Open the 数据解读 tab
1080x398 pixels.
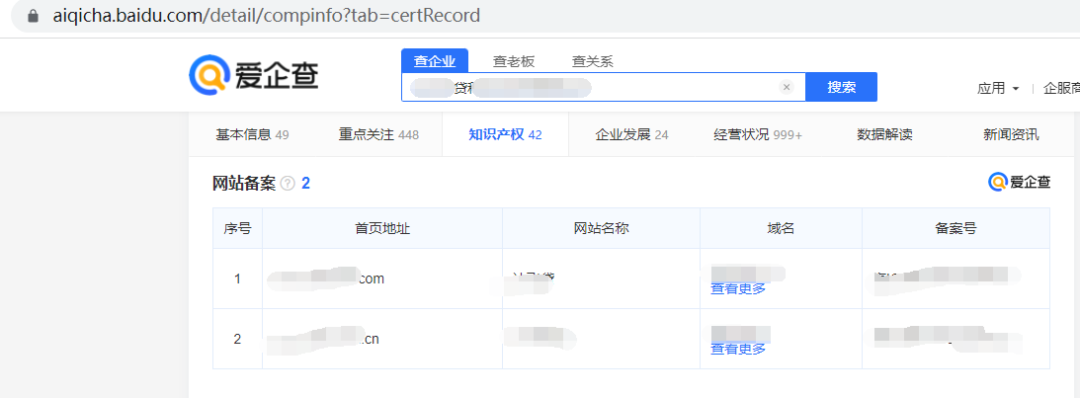[884, 134]
